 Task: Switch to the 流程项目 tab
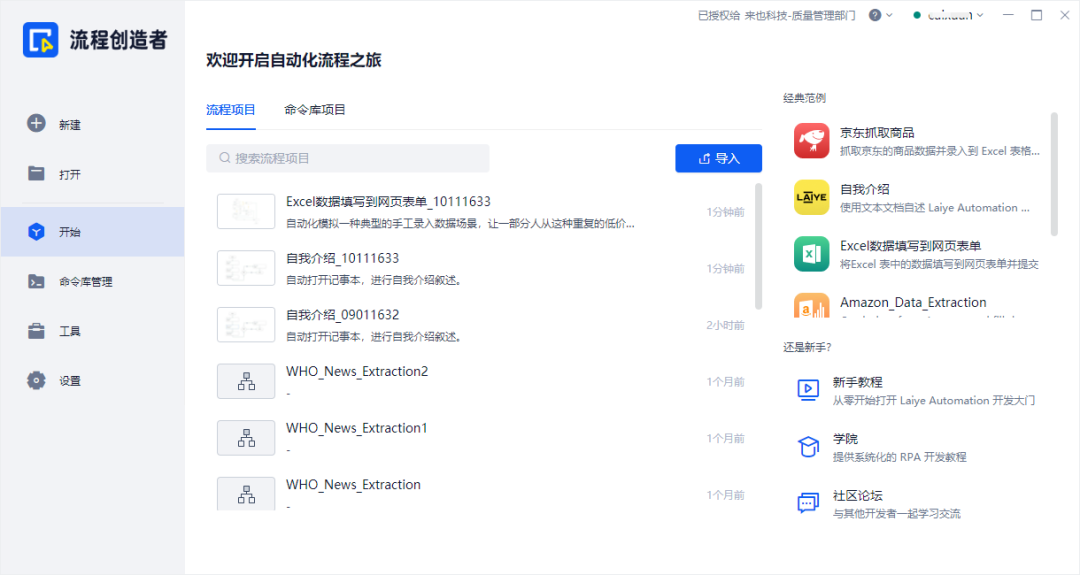(x=231, y=109)
